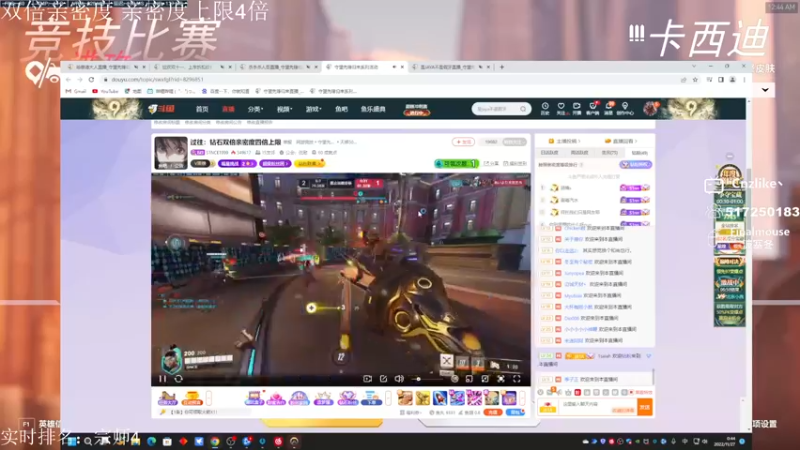The width and height of the screenshot is (800, 450).
Task: Open 鱼吧 in Douyu navigation
Action: coord(341,109)
